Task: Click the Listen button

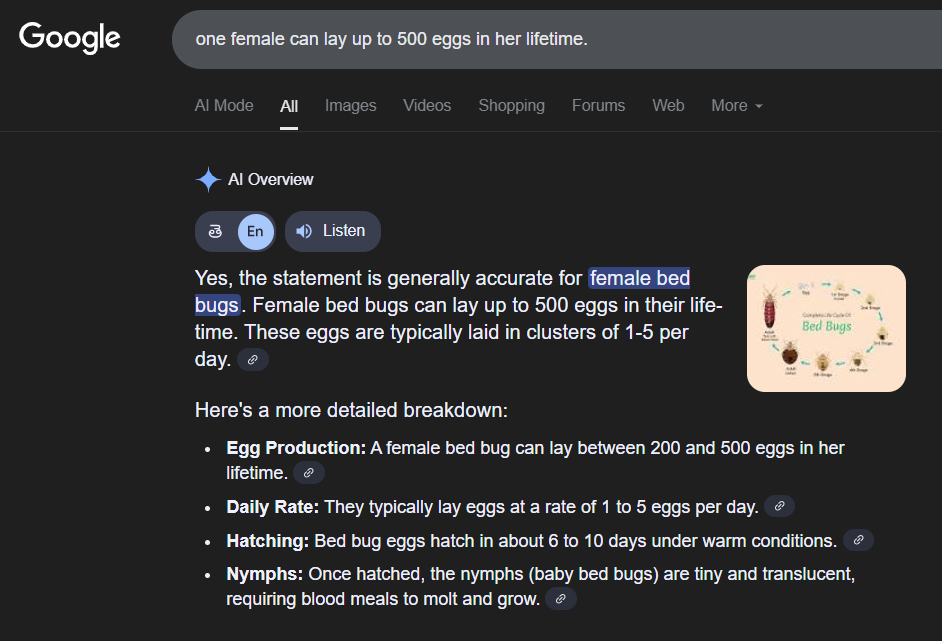Action: 332,231
